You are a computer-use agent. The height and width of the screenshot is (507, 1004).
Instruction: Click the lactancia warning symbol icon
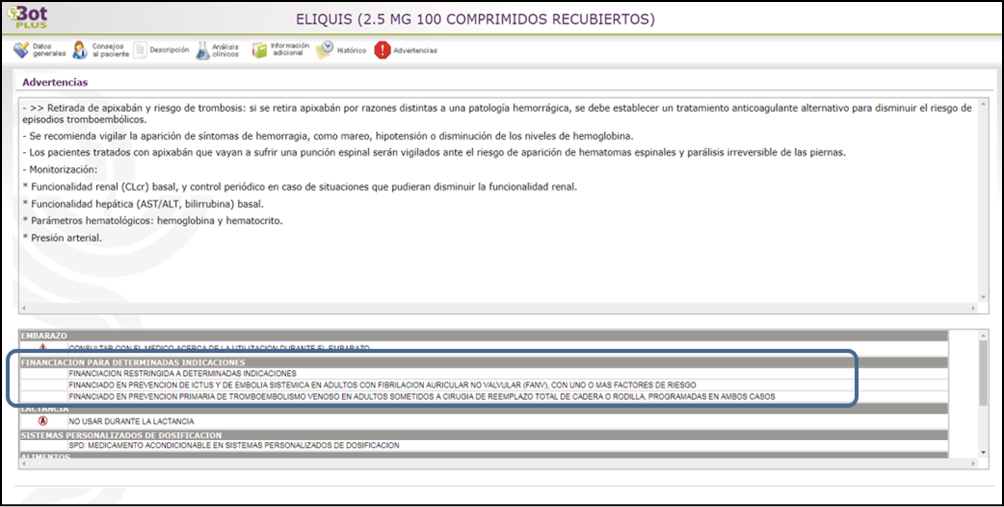click(x=43, y=421)
